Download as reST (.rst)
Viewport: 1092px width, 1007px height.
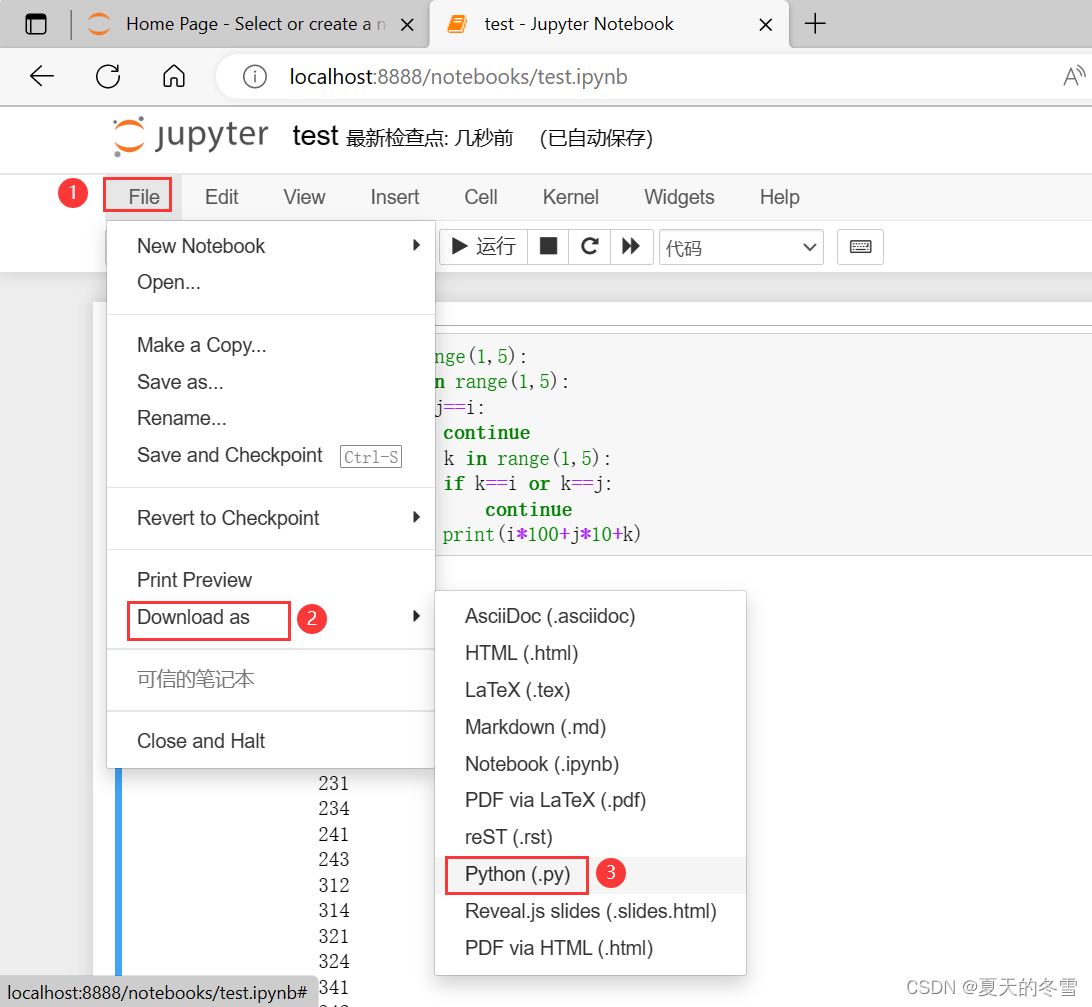click(591, 837)
